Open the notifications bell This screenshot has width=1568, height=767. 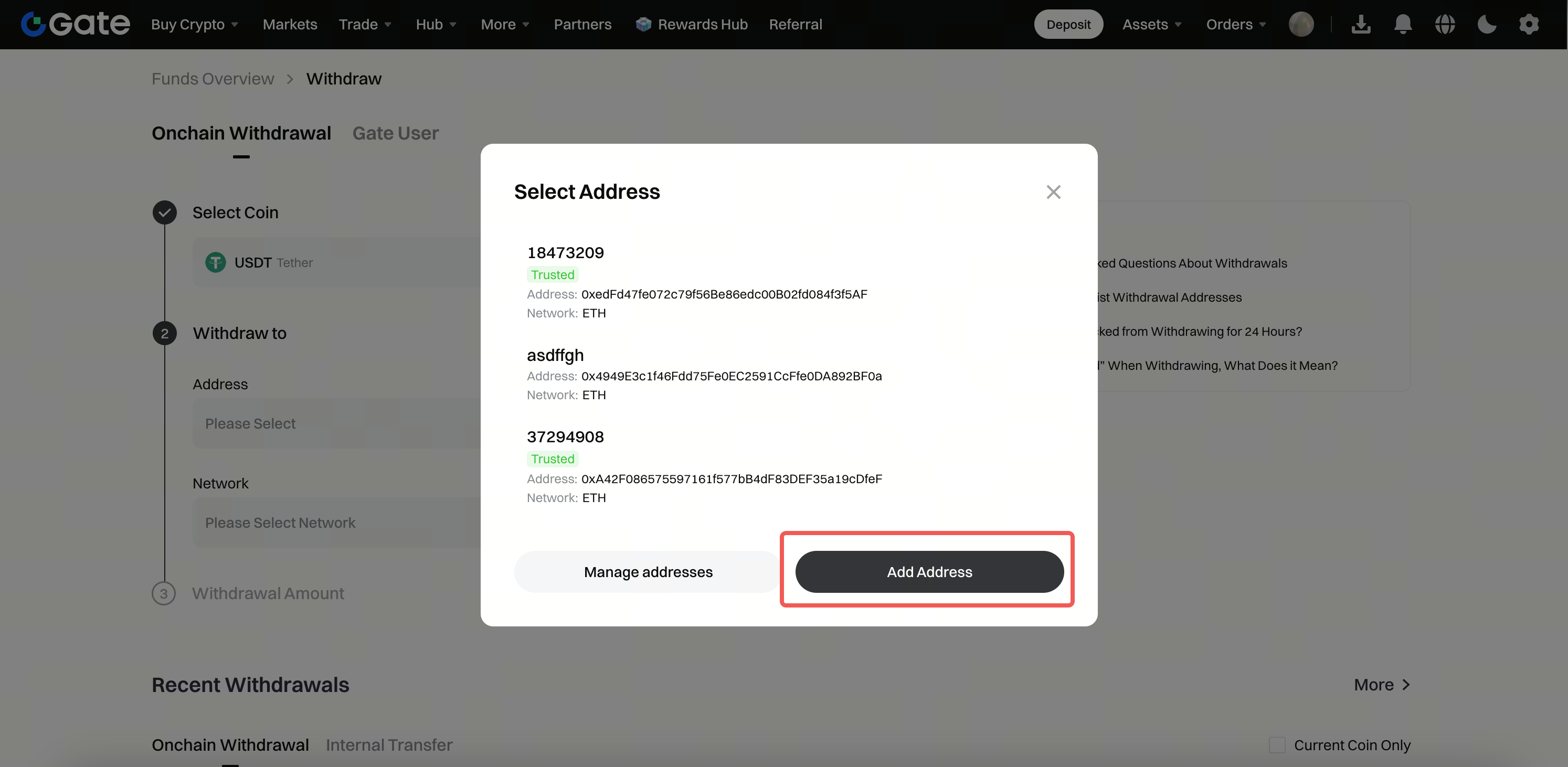tap(1403, 24)
